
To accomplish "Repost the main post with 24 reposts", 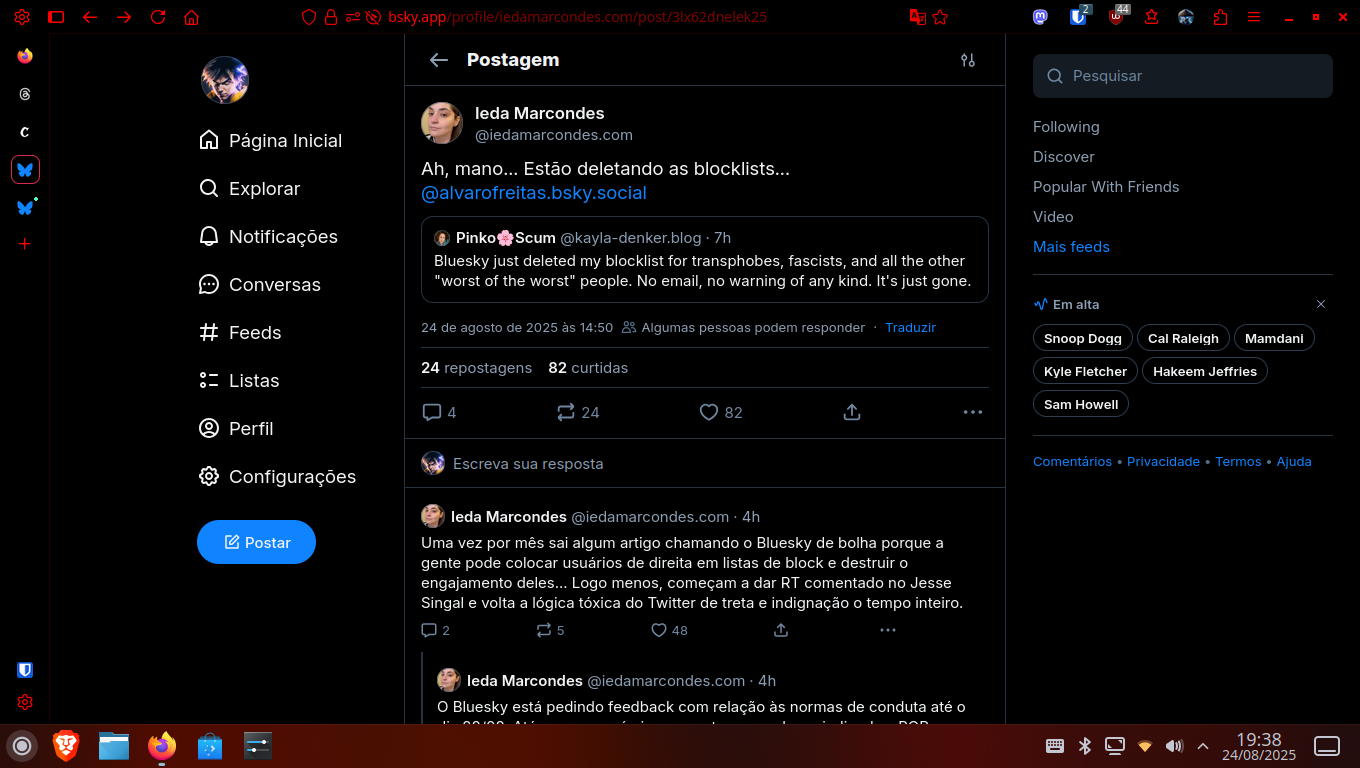I will [578, 412].
